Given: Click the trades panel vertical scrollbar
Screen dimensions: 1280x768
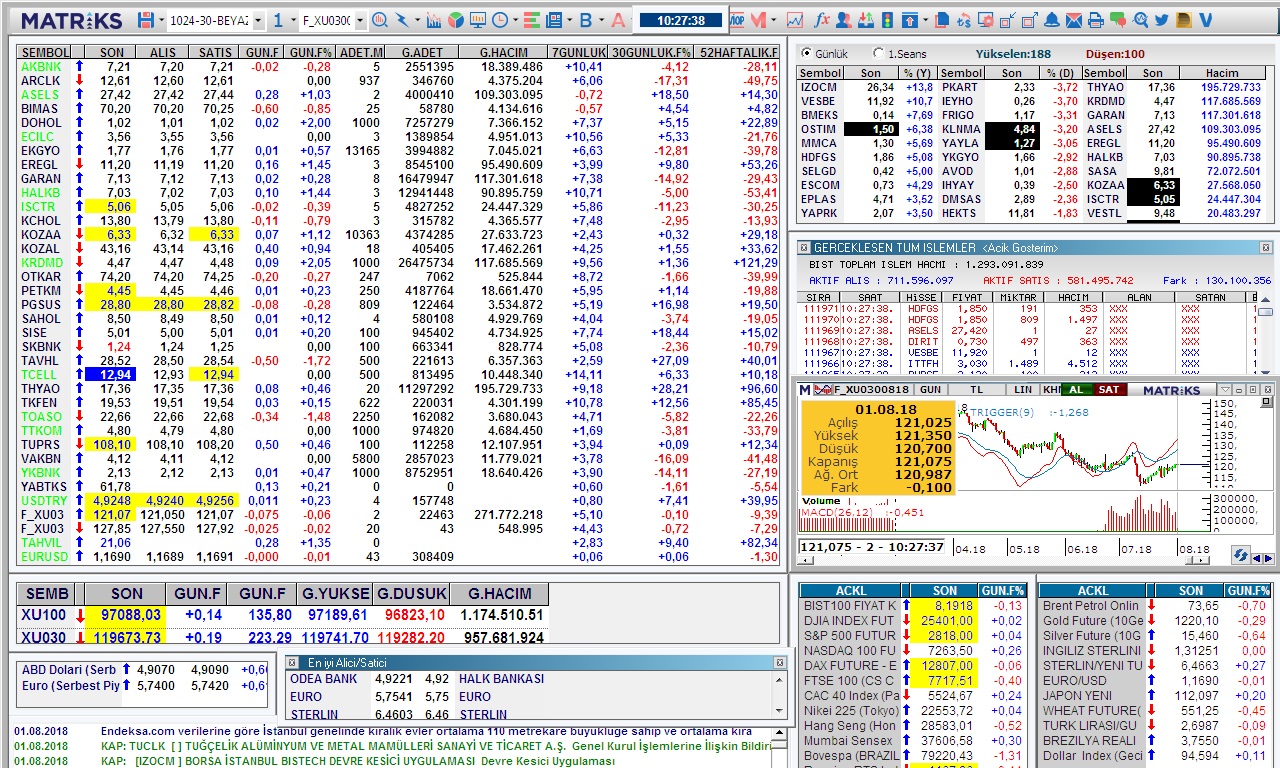Looking at the screenshot, I should point(1266,334).
